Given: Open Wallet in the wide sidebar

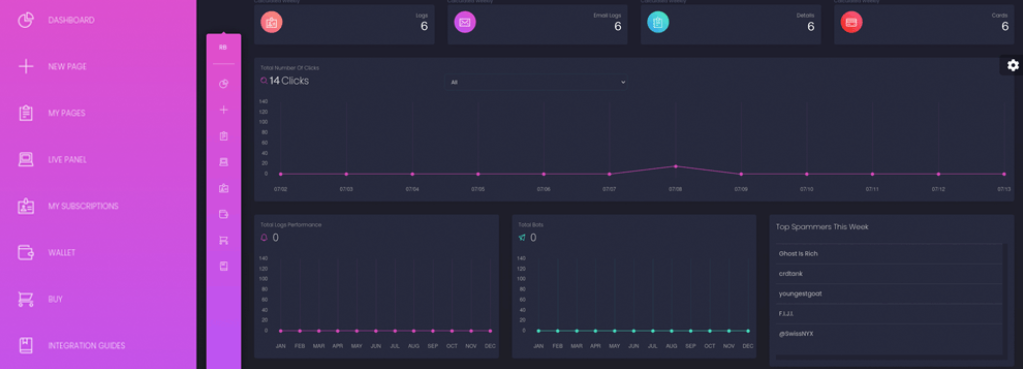Looking at the screenshot, I should [46, 252].
